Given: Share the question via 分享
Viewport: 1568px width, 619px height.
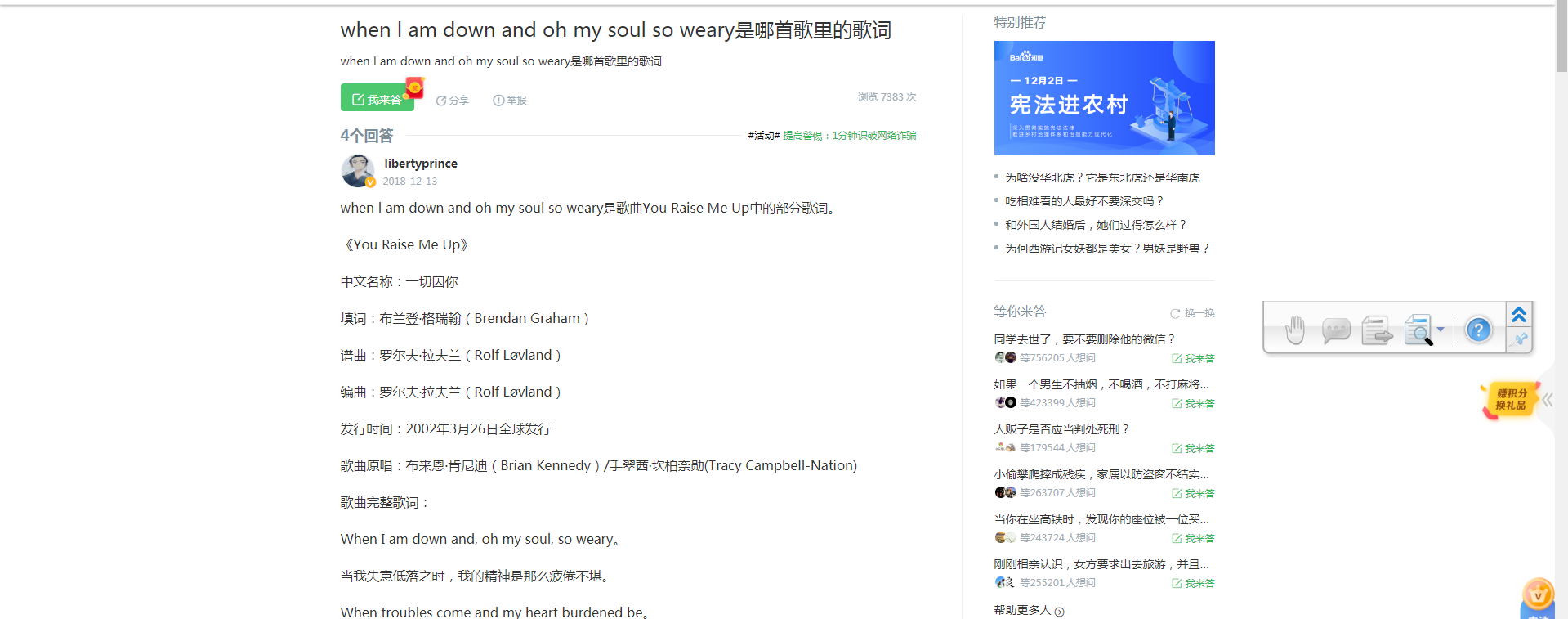Looking at the screenshot, I should (x=453, y=101).
